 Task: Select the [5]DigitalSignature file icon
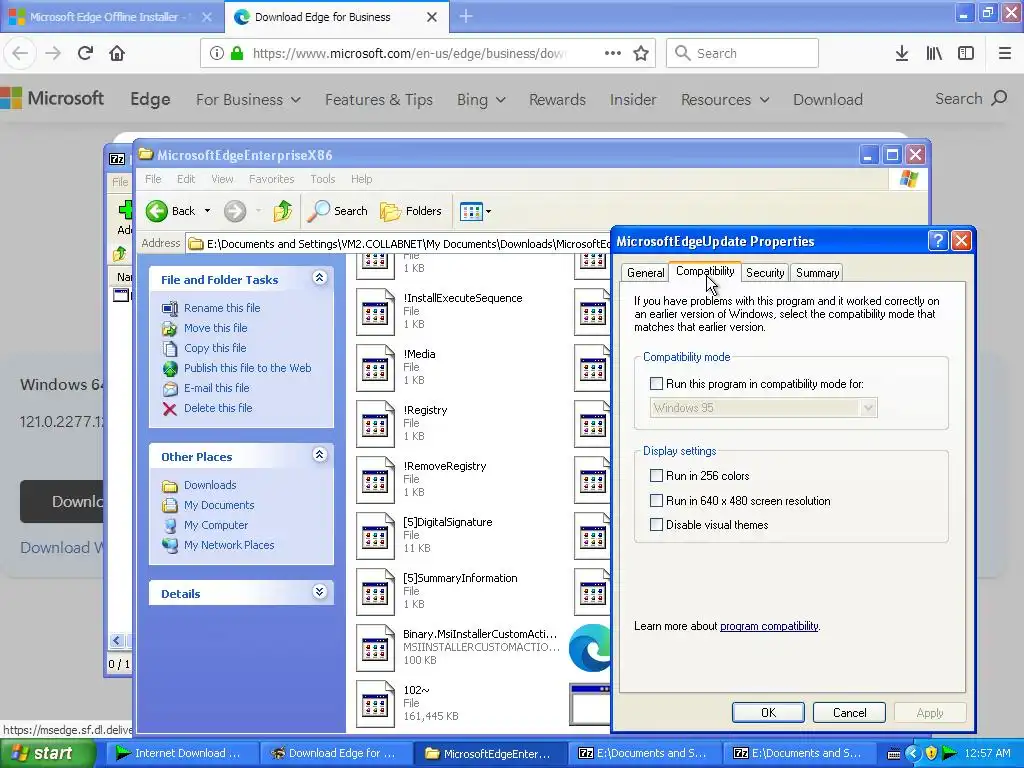click(x=376, y=536)
